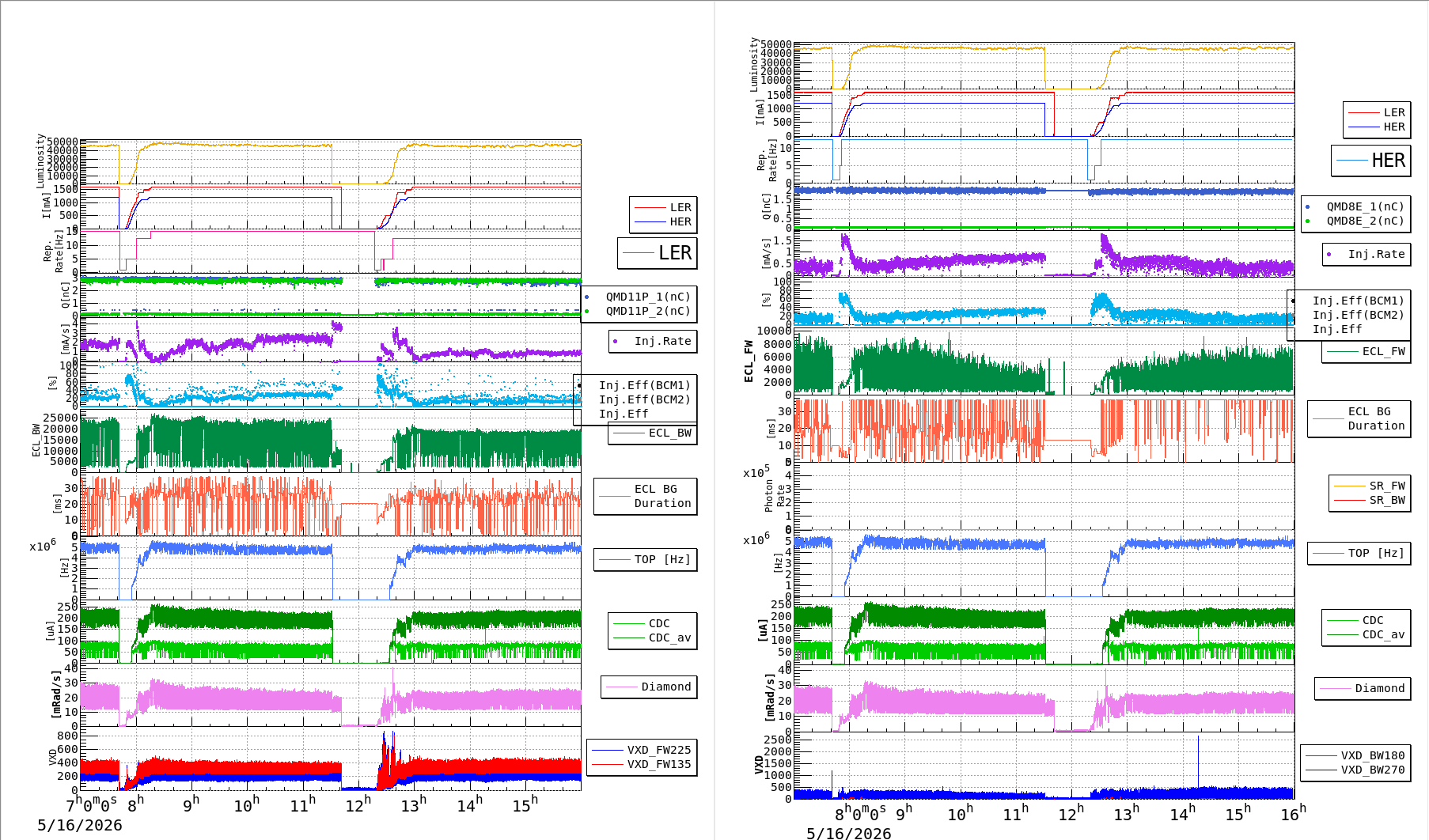The image size is (1429, 840).
Task: Click the left panel CDC_av legend entry
Action: point(653,638)
